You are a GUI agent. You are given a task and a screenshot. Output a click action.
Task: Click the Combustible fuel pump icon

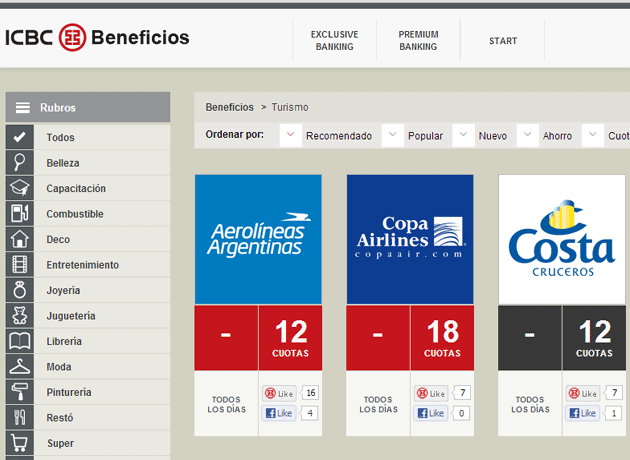19,214
